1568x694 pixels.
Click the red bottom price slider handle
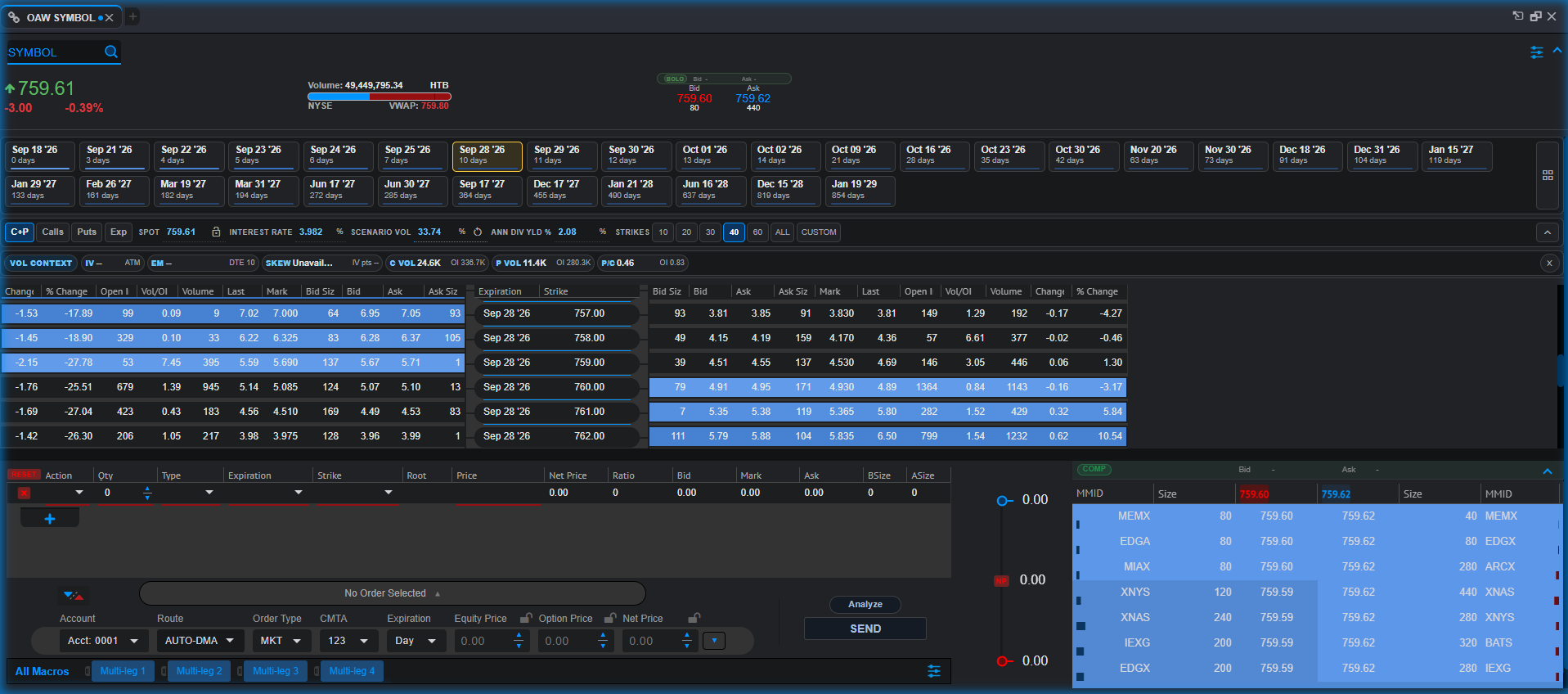pyautogui.click(x=1003, y=661)
